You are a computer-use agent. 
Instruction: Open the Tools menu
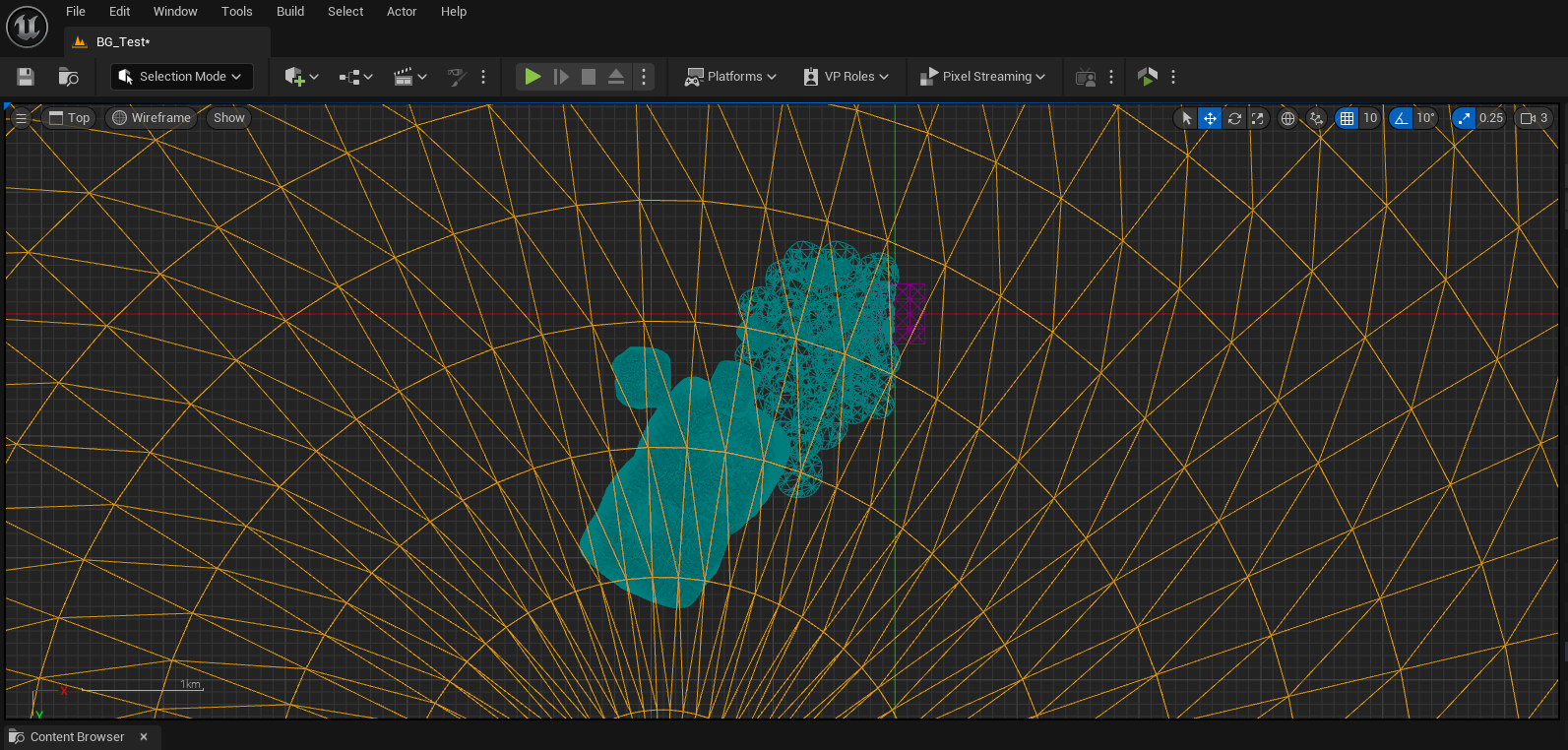[x=237, y=12]
